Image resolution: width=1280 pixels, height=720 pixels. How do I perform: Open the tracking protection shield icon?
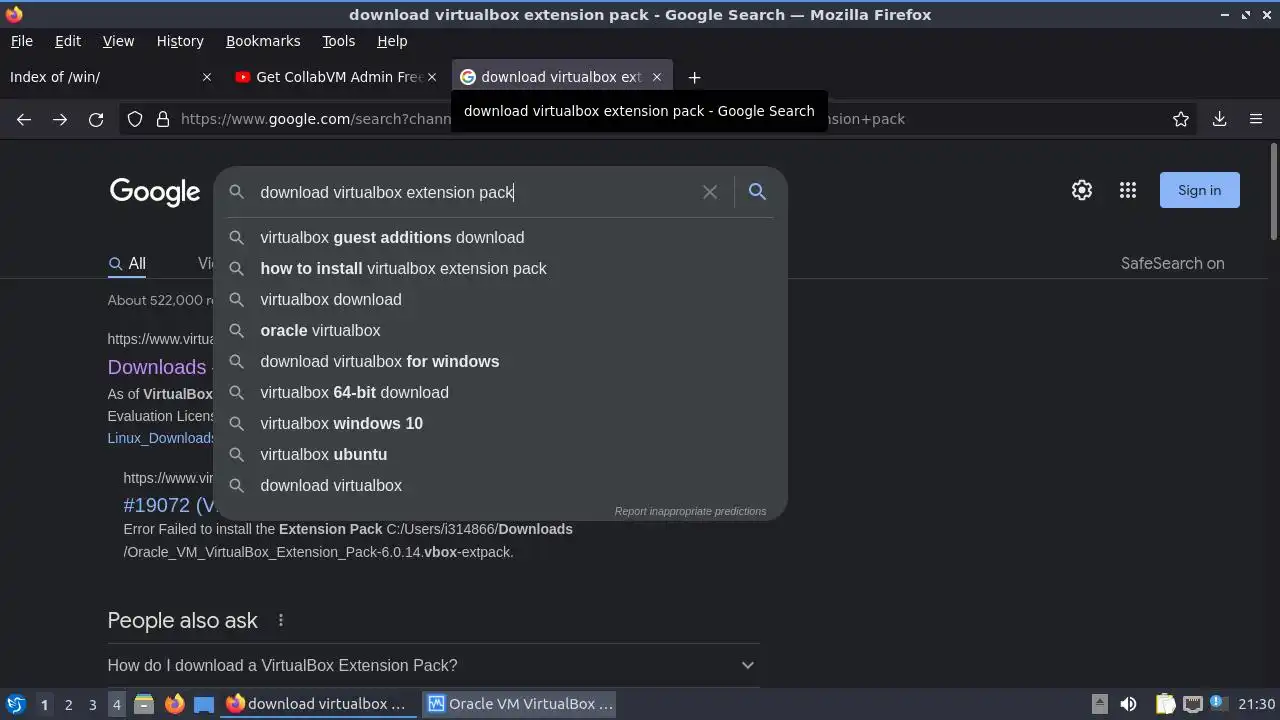[135, 119]
